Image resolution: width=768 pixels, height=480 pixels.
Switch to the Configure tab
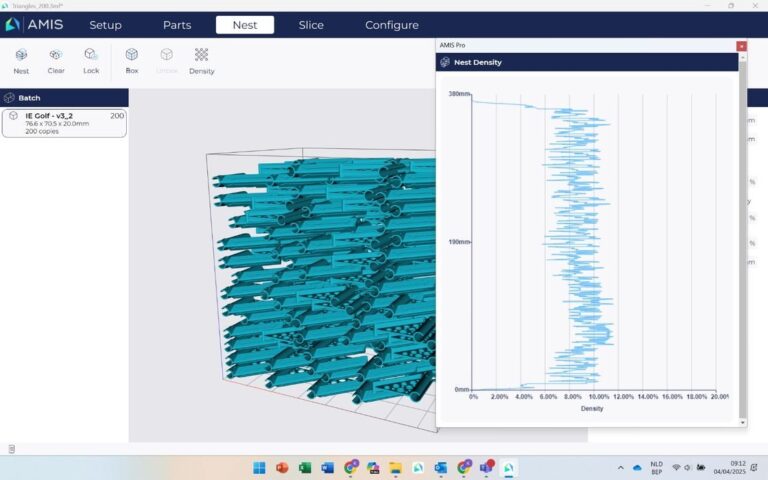[392, 25]
